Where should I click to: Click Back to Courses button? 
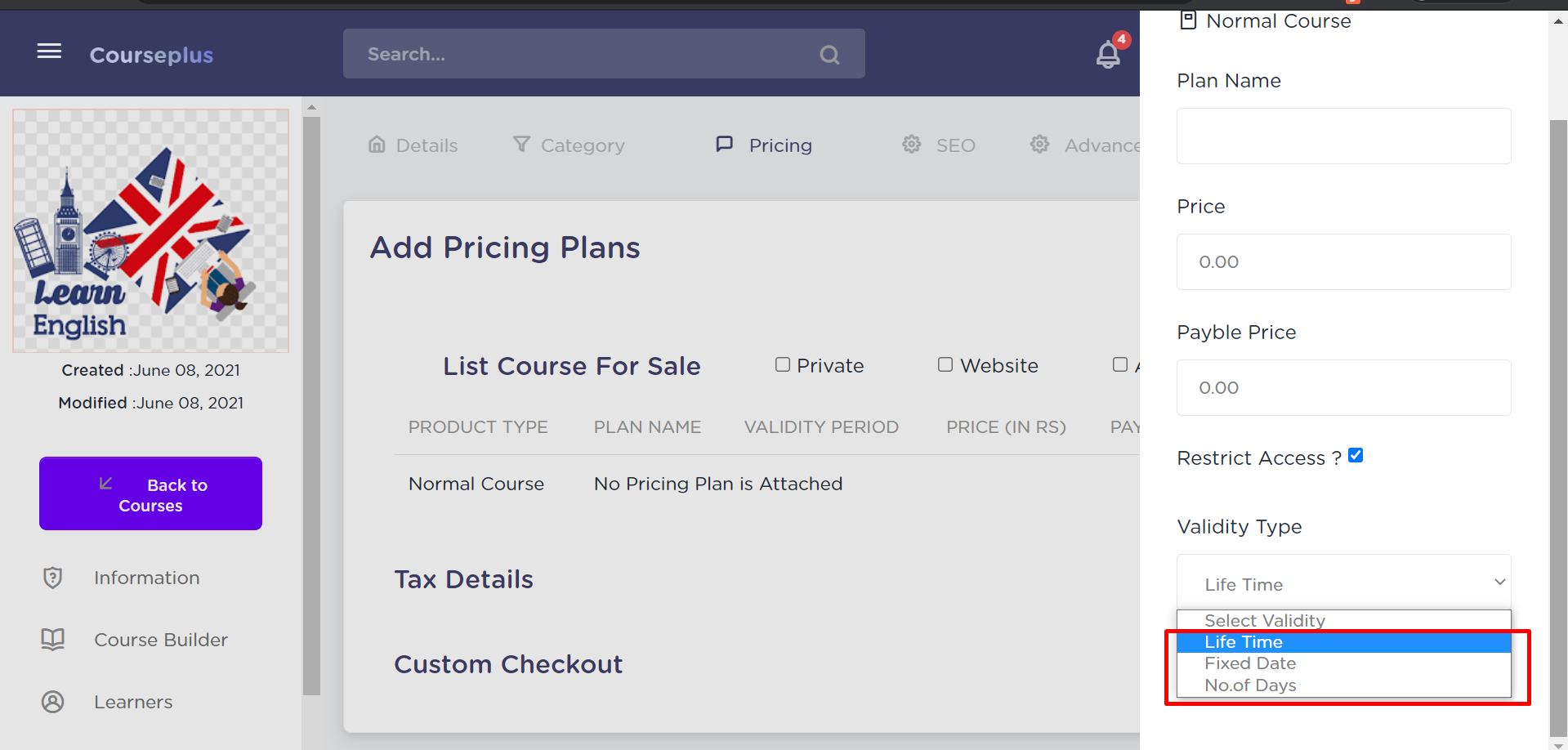pyautogui.click(x=150, y=493)
